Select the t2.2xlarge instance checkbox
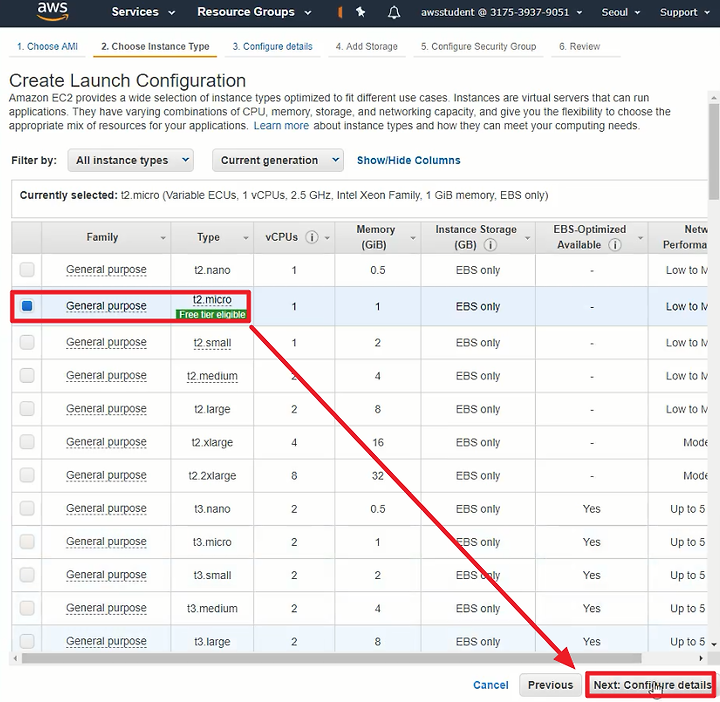720x702 pixels. (27, 475)
